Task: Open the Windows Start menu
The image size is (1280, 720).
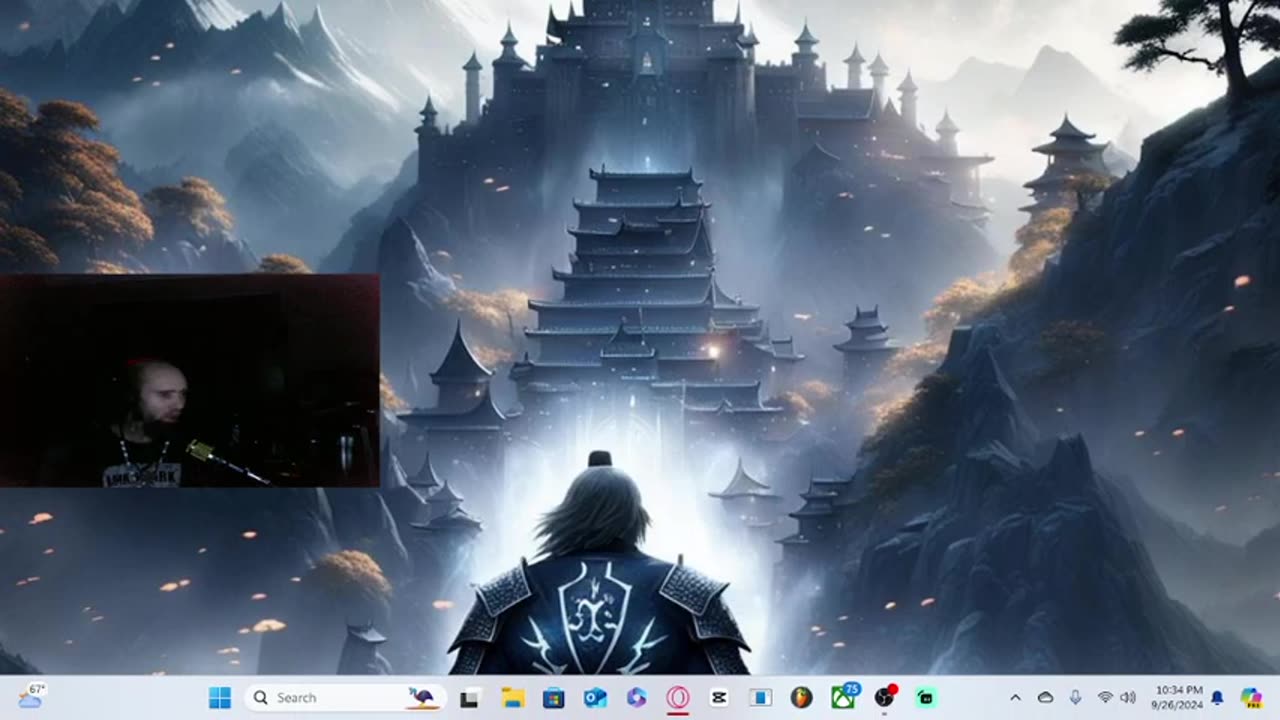Action: point(220,697)
